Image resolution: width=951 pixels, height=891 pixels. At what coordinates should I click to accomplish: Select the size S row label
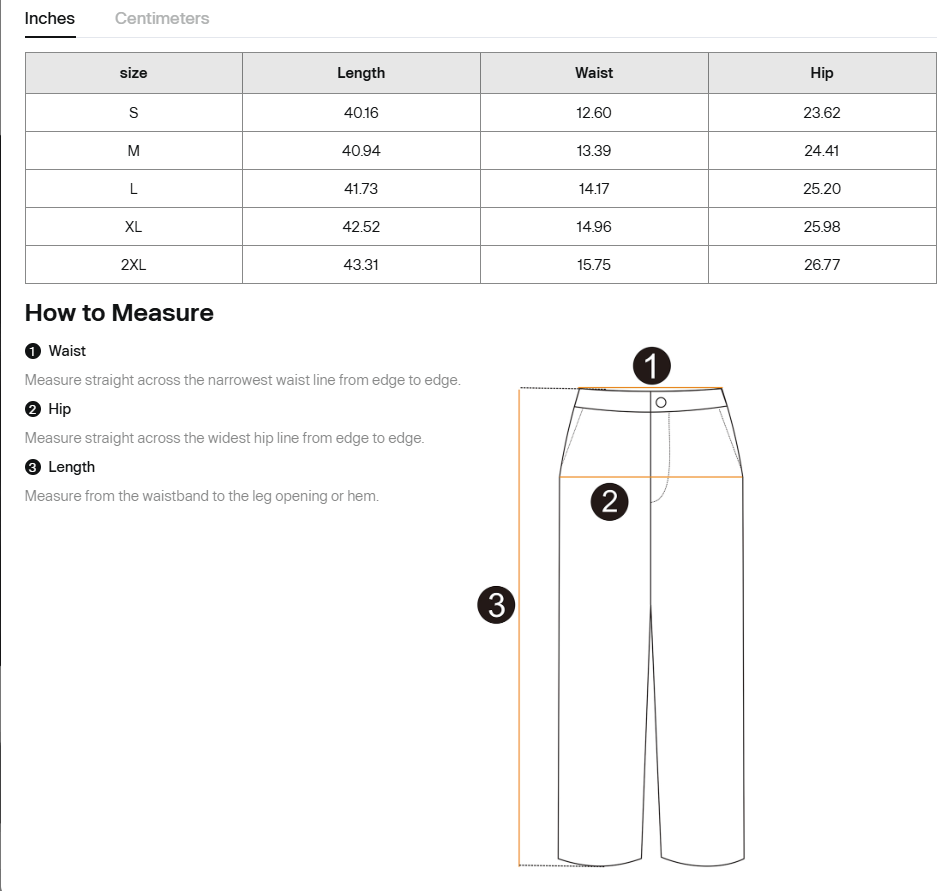click(133, 113)
